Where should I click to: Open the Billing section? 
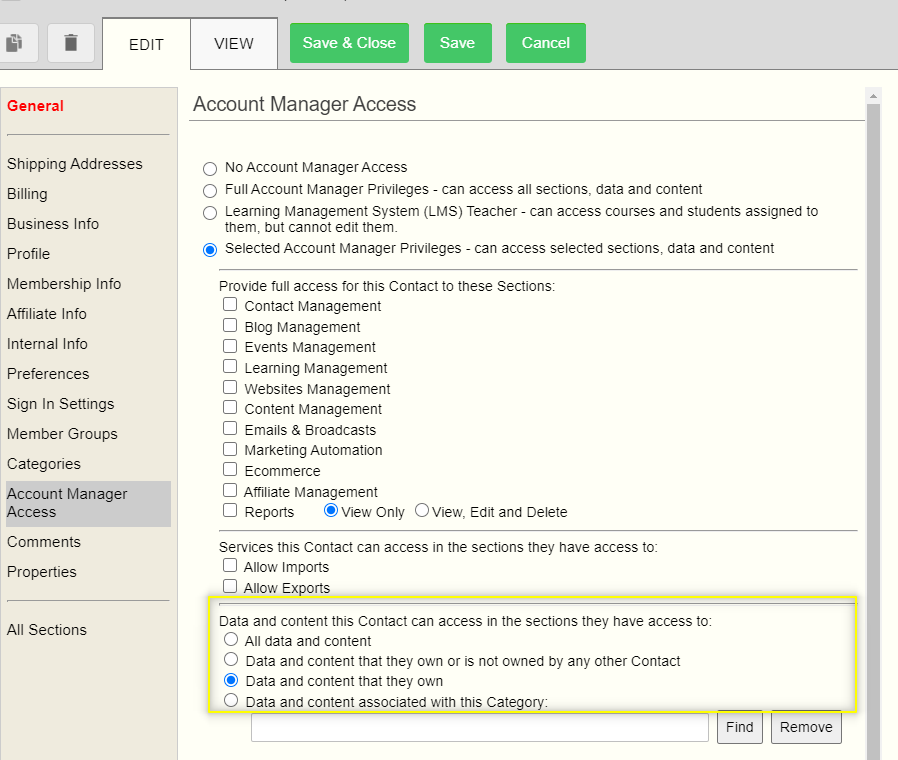click(27, 194)
